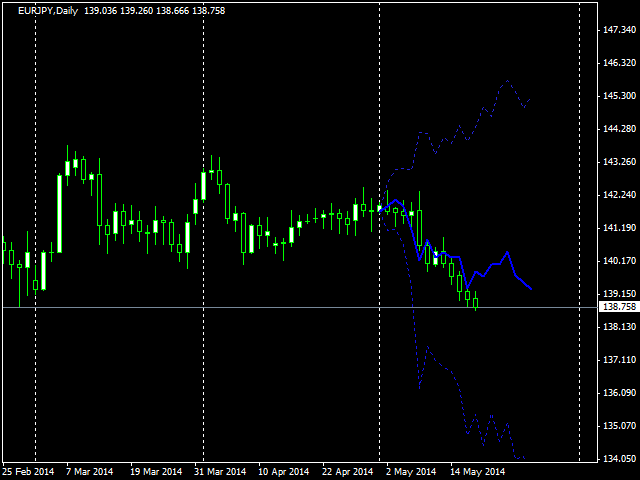The height and width of the screenshot is (480, 640).
Task: Click the 10 Apr 2014 date label
Action: tap(284, 472)
